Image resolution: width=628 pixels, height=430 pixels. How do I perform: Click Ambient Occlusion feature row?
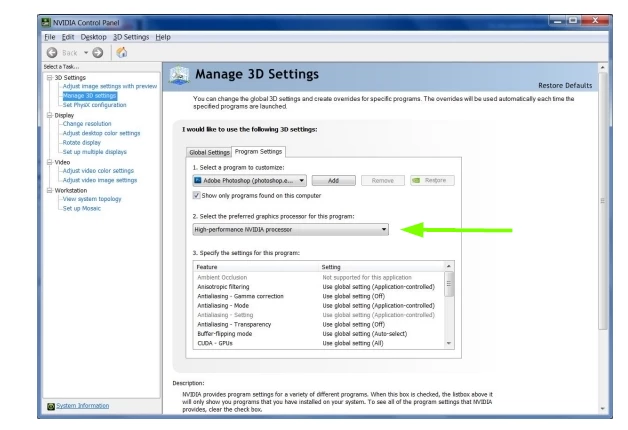click(319, 277)
